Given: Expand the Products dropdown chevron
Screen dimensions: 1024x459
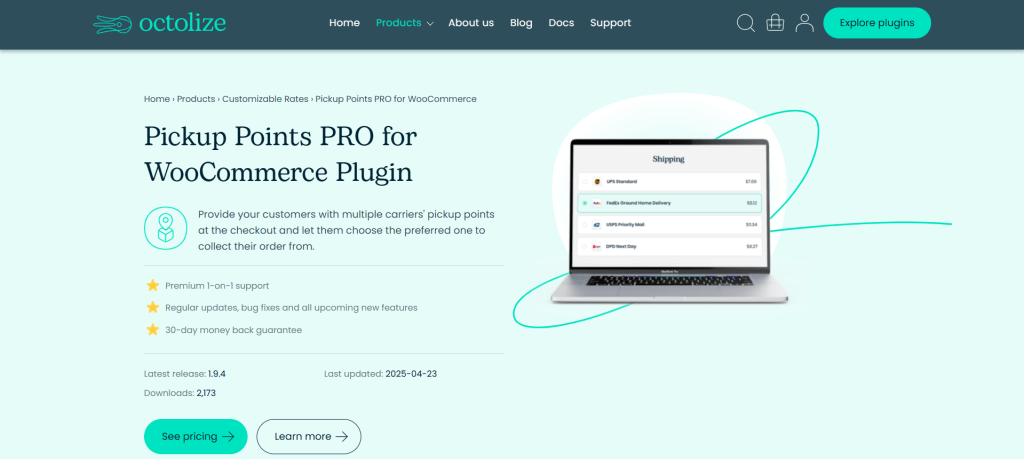Looking at the screenshot, I should 430,24.
